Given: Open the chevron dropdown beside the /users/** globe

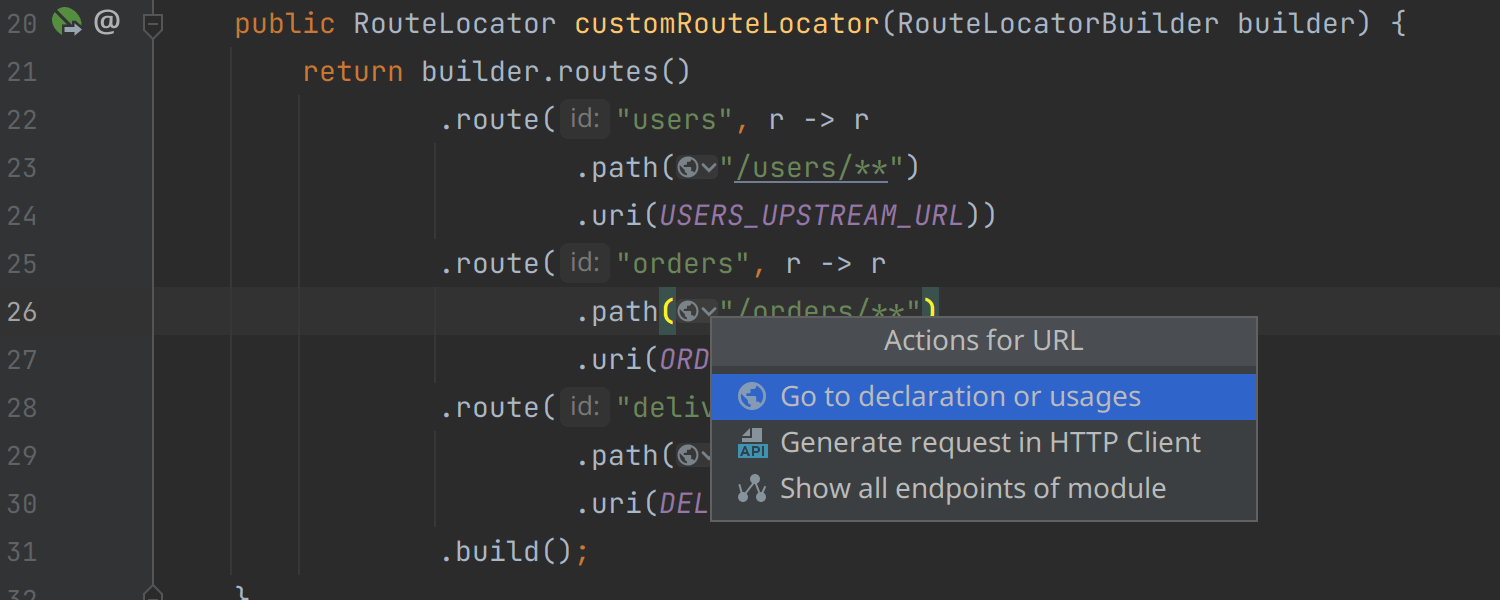Looking at the screenshot, I should (709, 168).
